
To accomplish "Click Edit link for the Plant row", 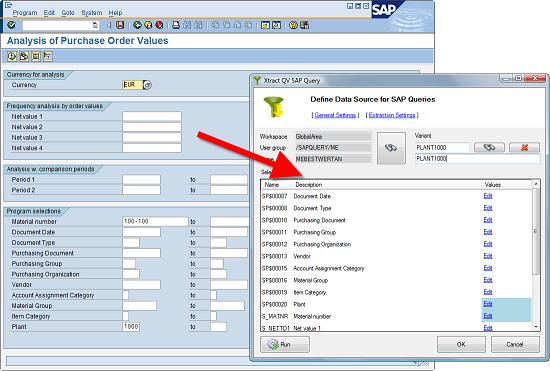I will point(488,304).
